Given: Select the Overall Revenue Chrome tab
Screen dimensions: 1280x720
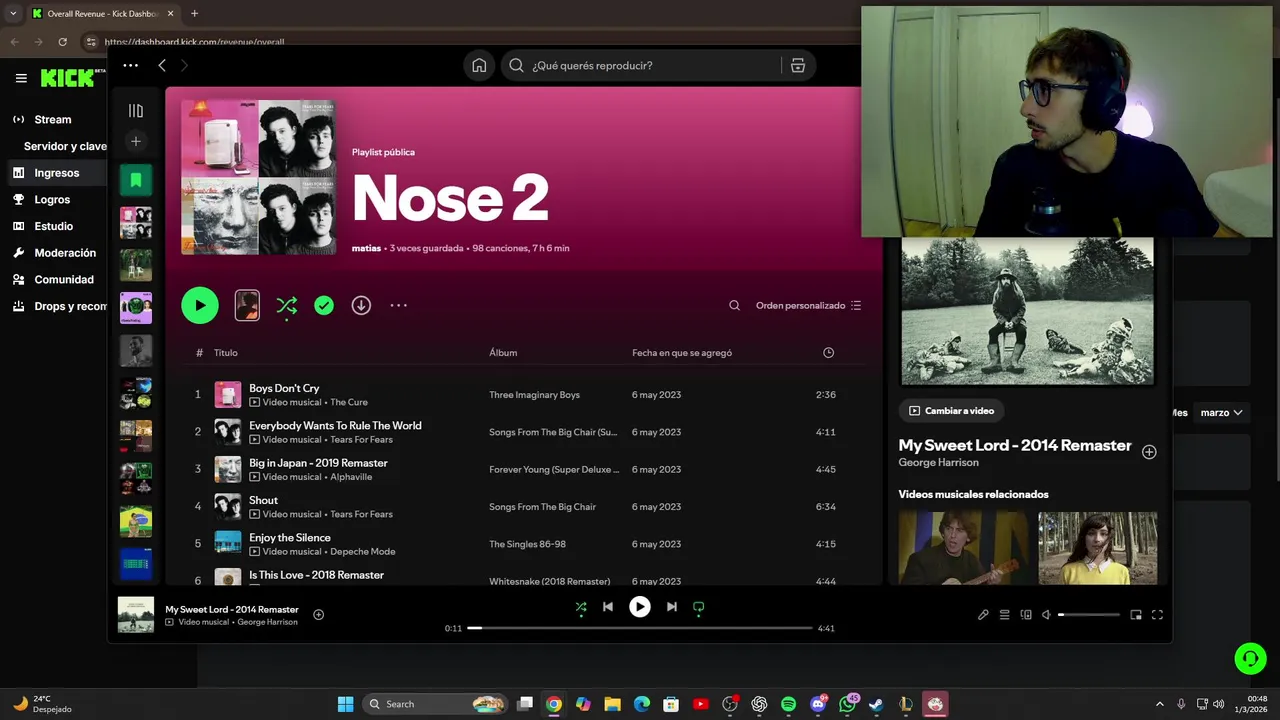Looking at the screenshot, I should point(103,14).
